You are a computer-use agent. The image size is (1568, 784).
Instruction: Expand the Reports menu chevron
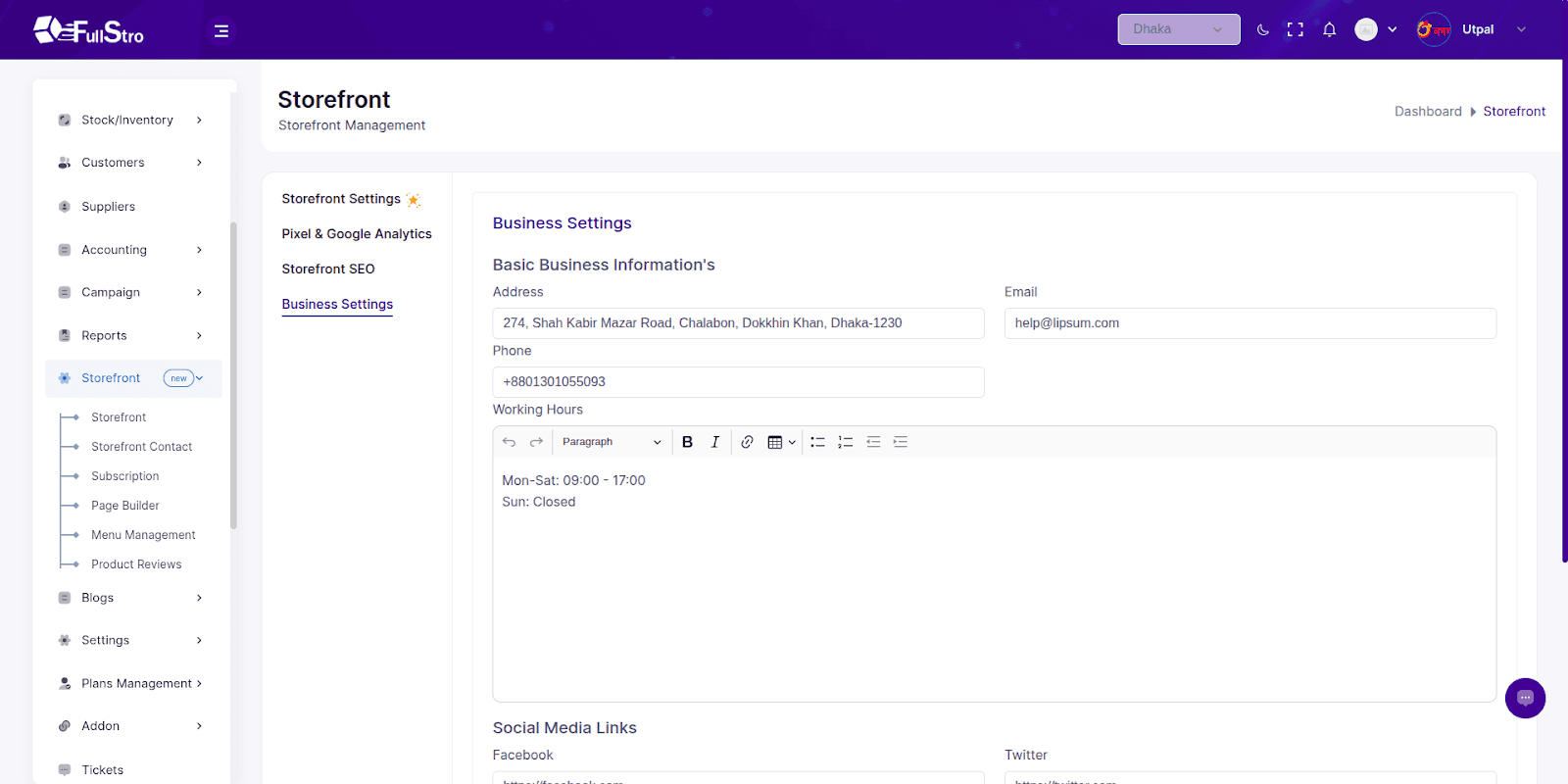point(199,335)
